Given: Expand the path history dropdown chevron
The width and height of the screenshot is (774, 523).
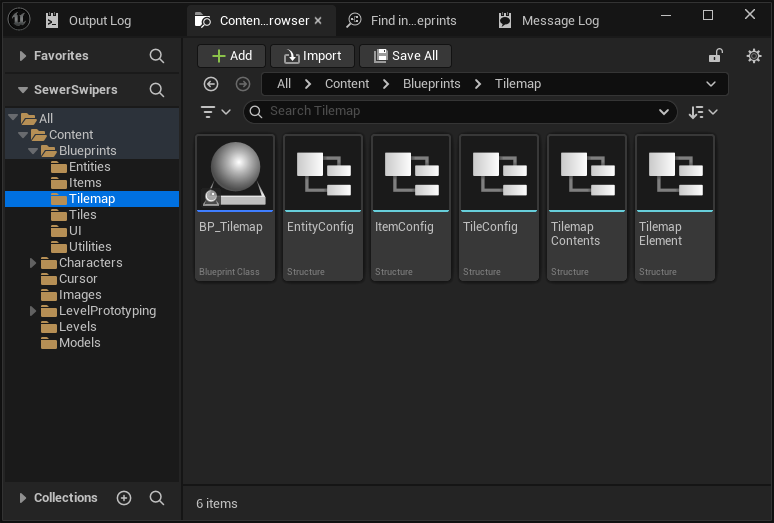Looking at the screenshot, I should pyautogui.click(x=710, y=84).
